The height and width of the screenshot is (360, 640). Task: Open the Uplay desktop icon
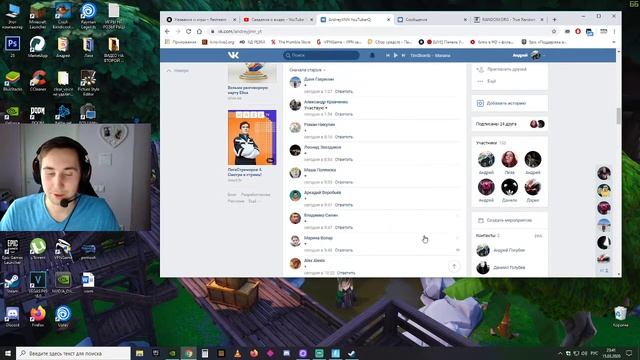tap(63, 317)
